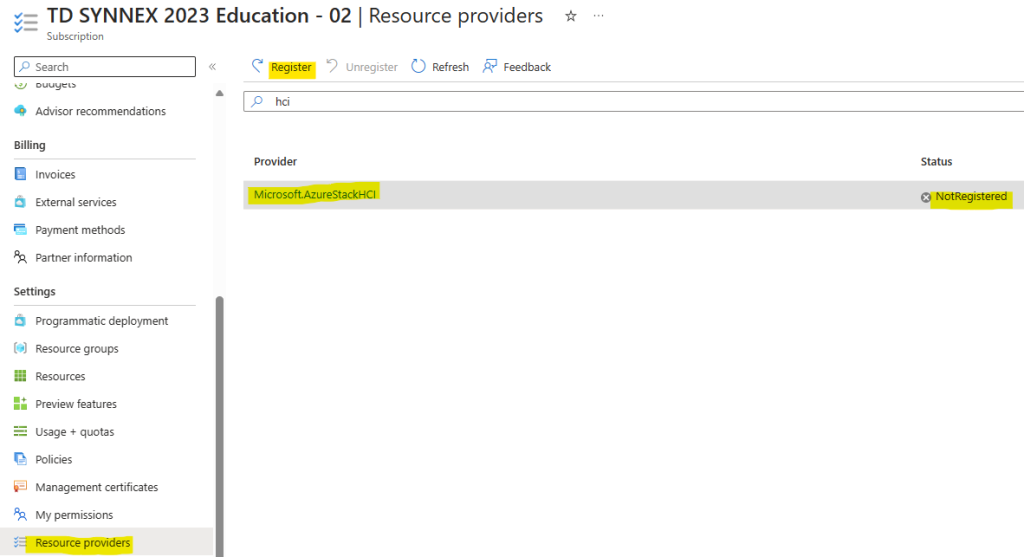Image resolution: width=1024 pixels, height=557 pixels.
Task: Click the Preview features icon
Action: pyautogui.click(x=20, y=404)
